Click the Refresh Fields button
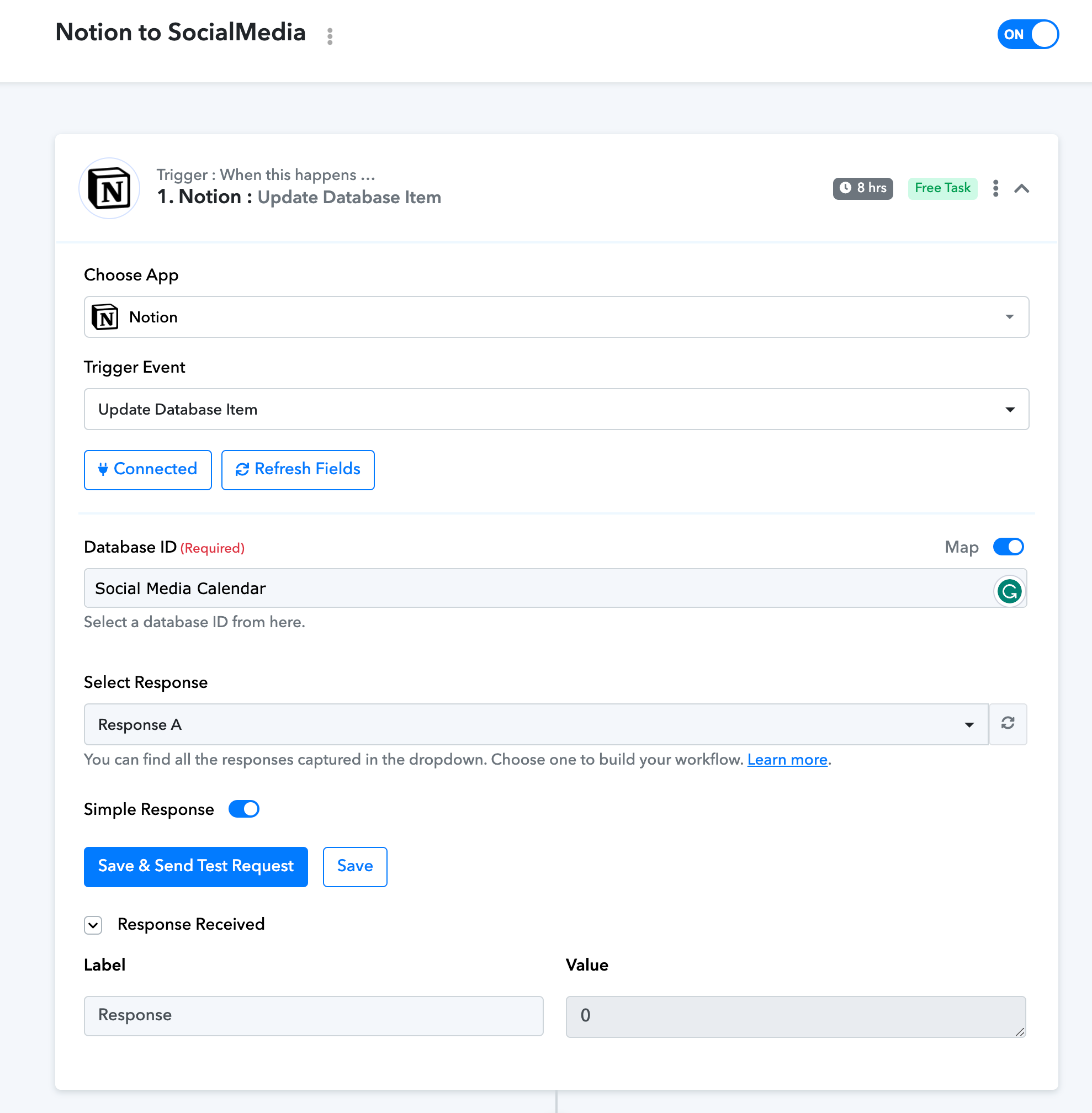The height and width of the screenshot is (1113, 1092). (x=298, y=470)
